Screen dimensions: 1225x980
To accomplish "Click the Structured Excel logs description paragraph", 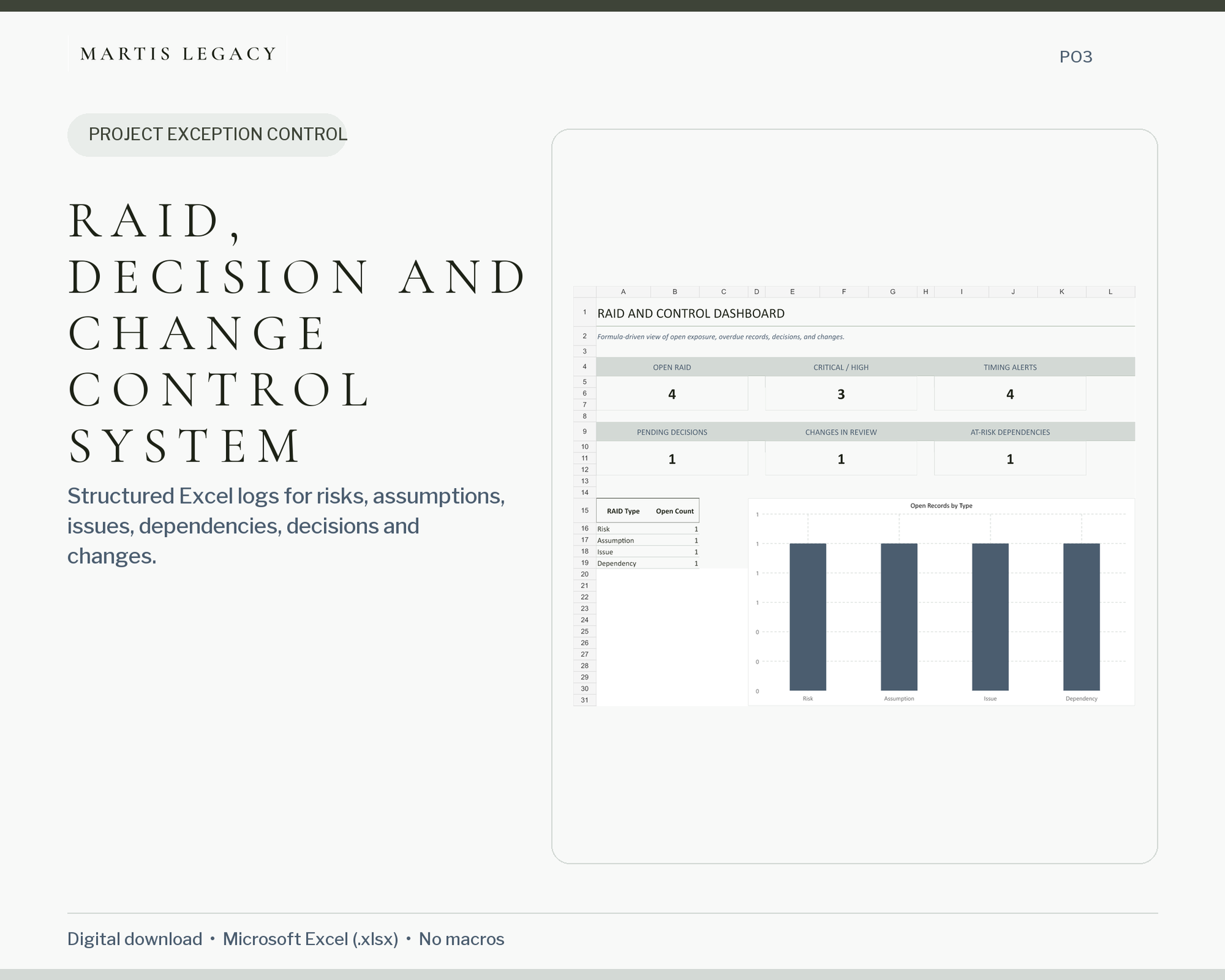I will coord(286,526).
